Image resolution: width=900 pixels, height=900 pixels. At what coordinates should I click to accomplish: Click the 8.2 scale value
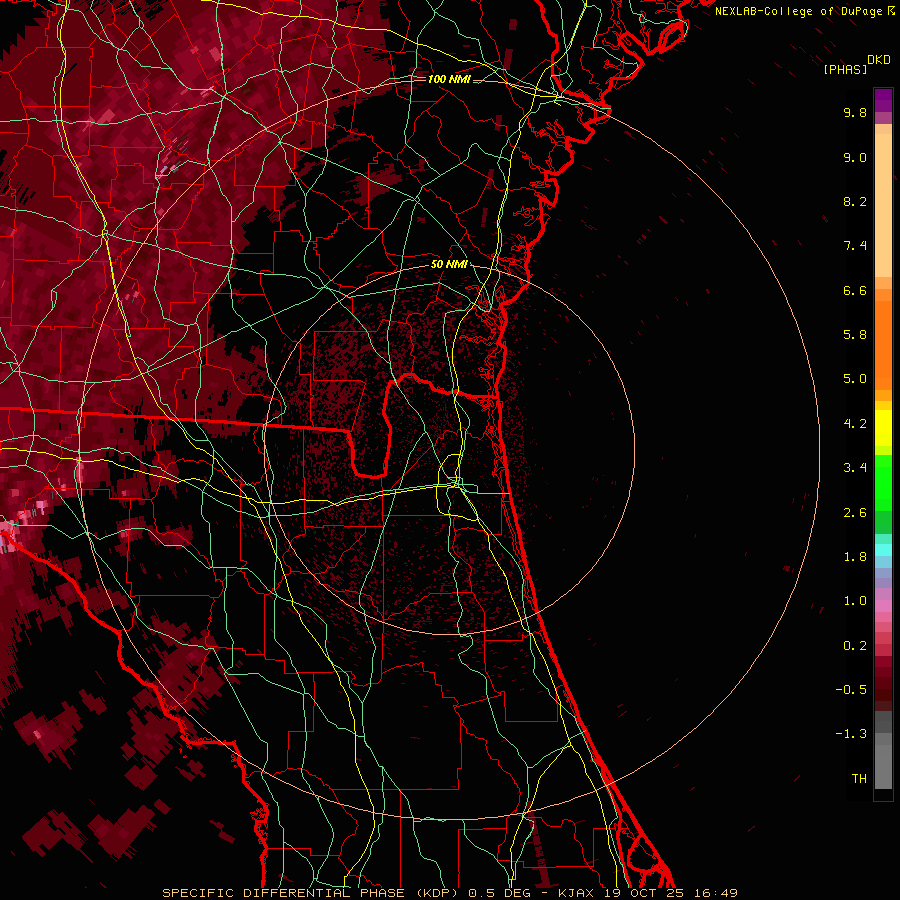tap(855, 201)
